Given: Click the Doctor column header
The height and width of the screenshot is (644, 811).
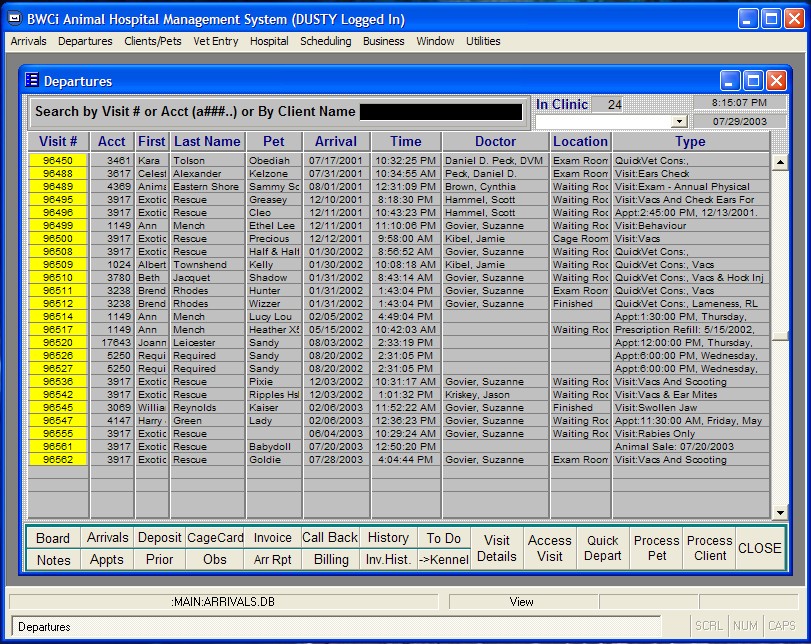Looking at the screenshot, I should tap(495, 141).
